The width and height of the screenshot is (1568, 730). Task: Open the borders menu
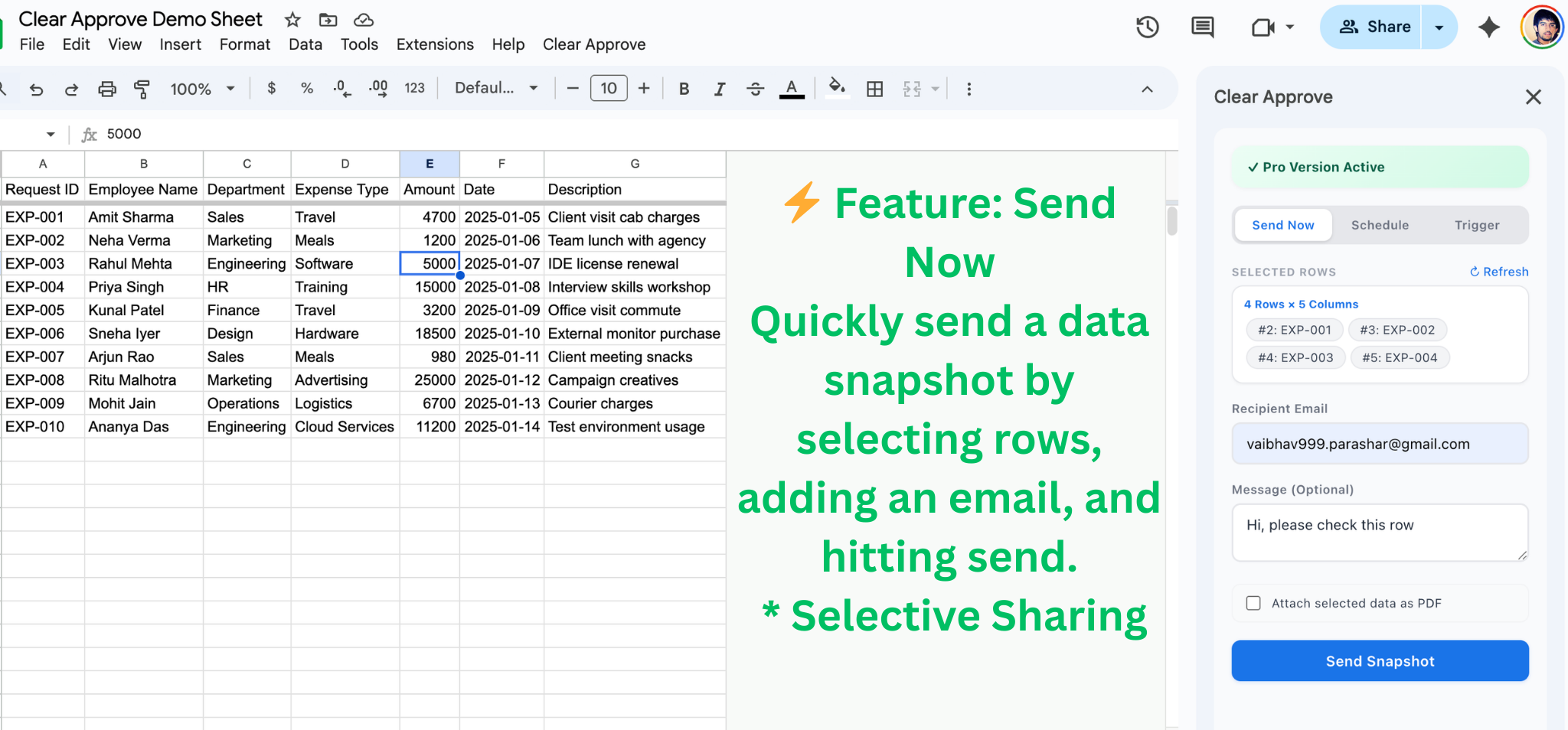pos(875,88)
